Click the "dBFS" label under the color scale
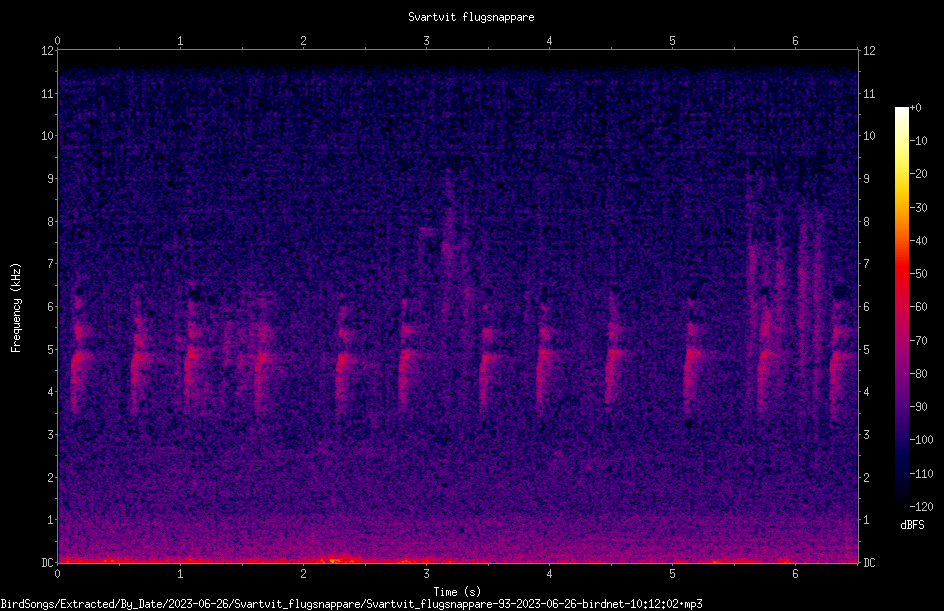944x611 pixels. point(912,525)
